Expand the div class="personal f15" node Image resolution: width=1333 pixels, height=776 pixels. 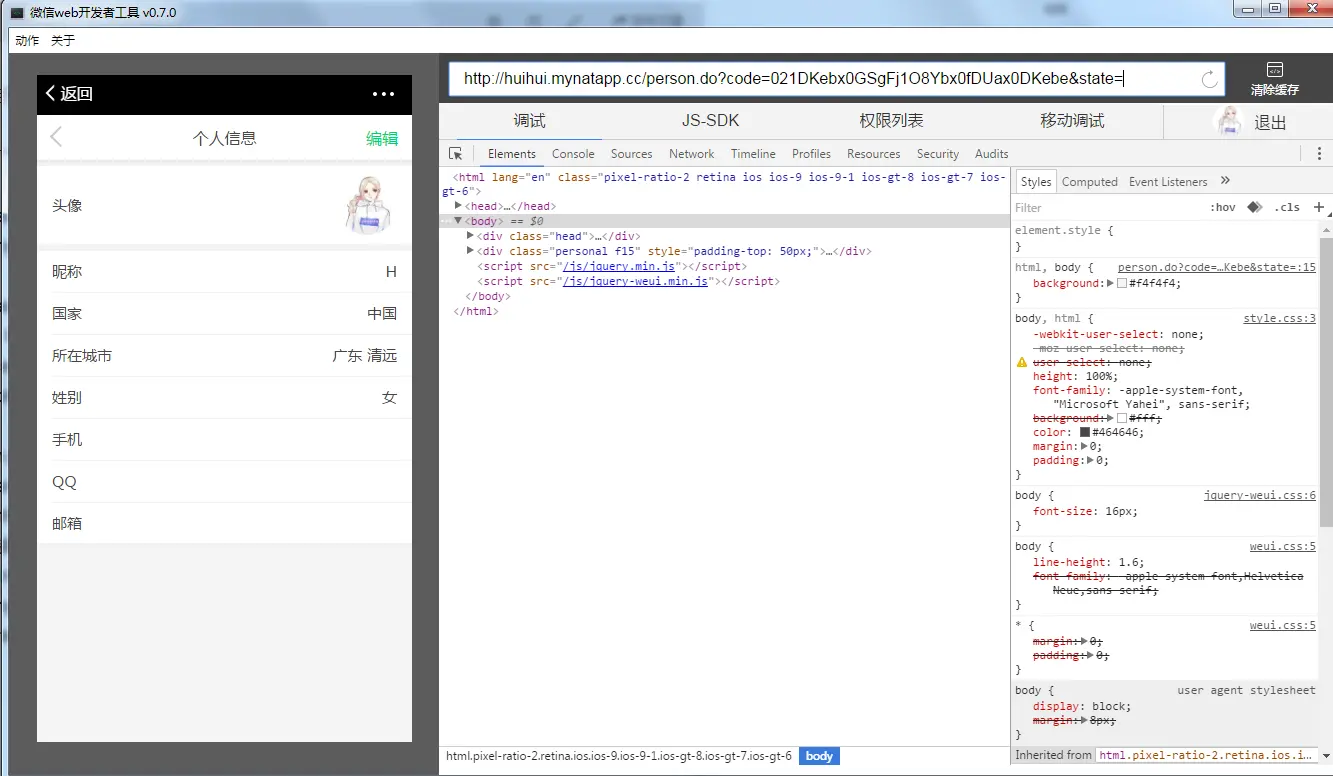pos(471,251)
